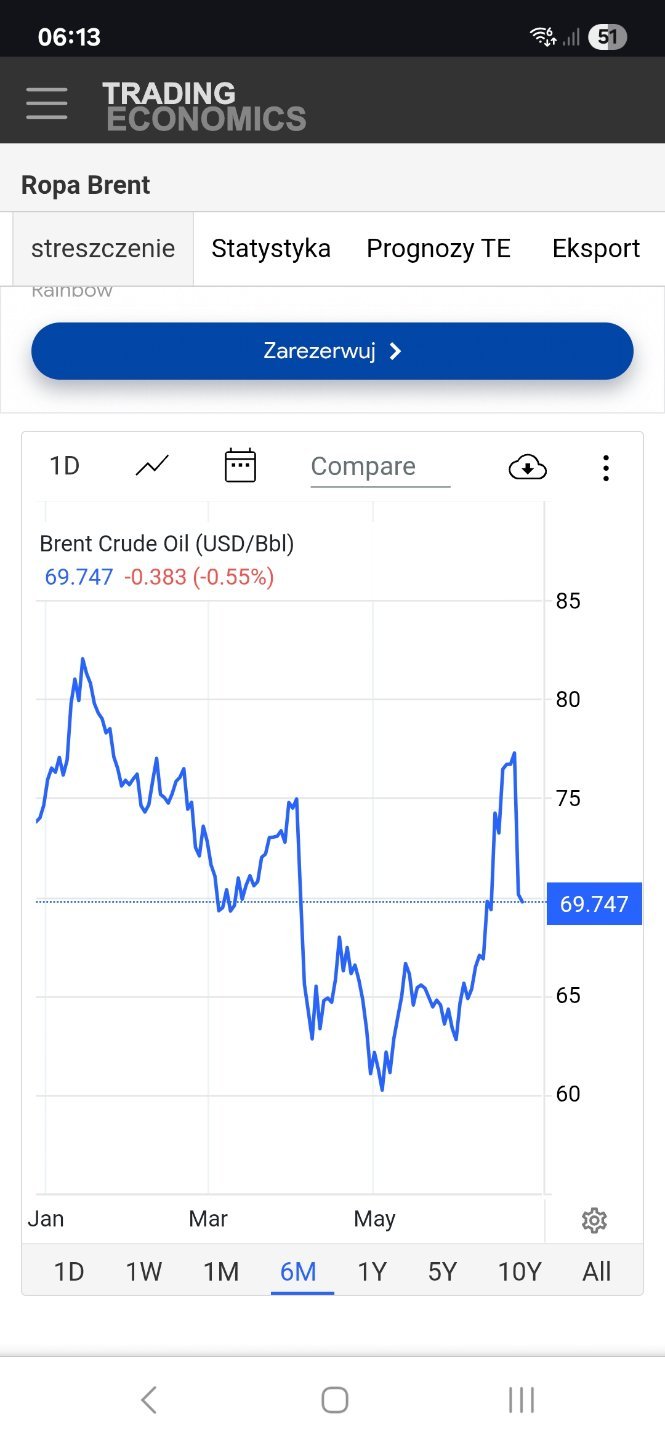Select the 10Y time range
Screen dimensions: 665x1440
point(519,1272)
